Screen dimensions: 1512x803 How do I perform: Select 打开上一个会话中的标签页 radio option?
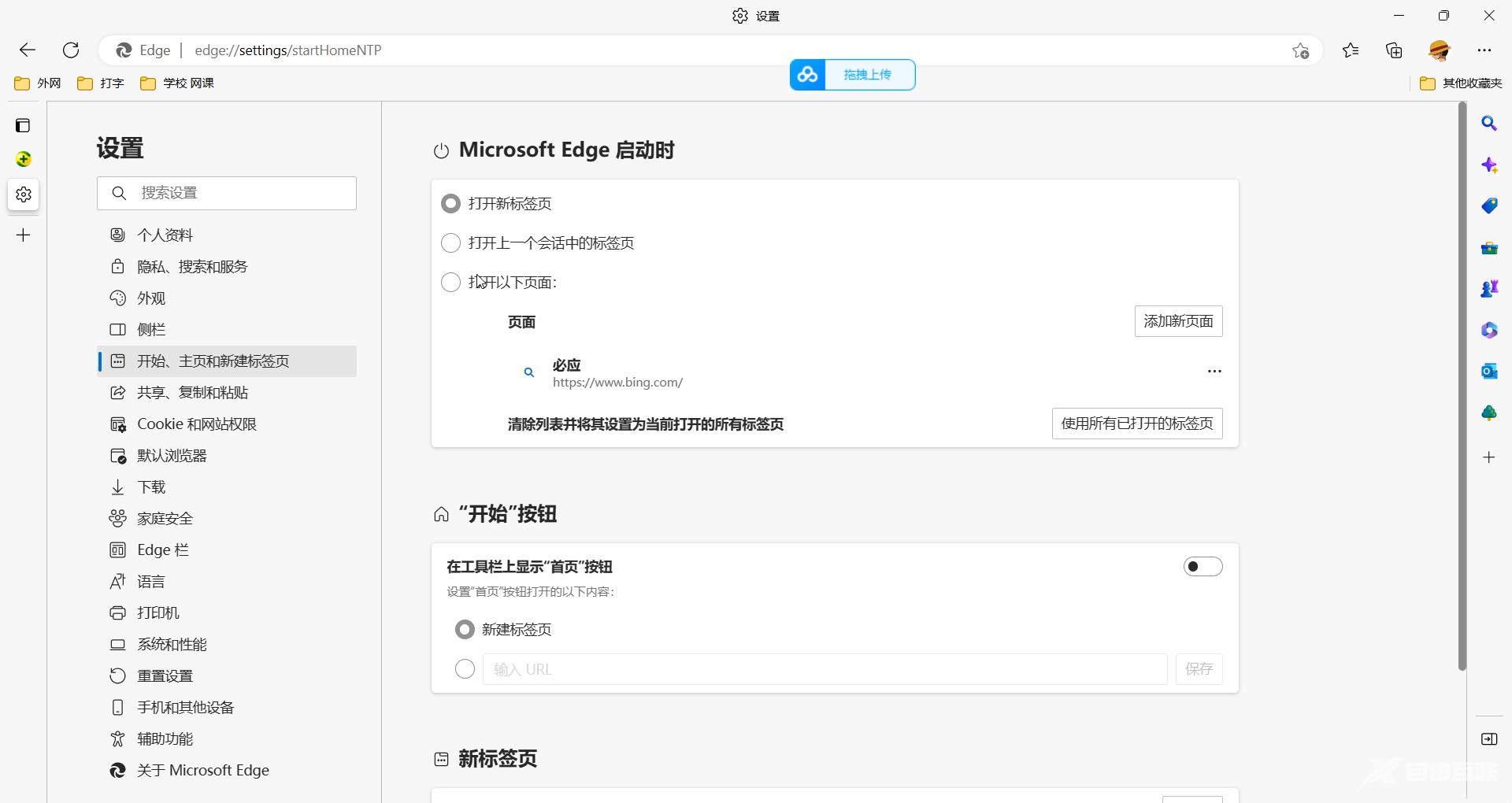(450, 243)
